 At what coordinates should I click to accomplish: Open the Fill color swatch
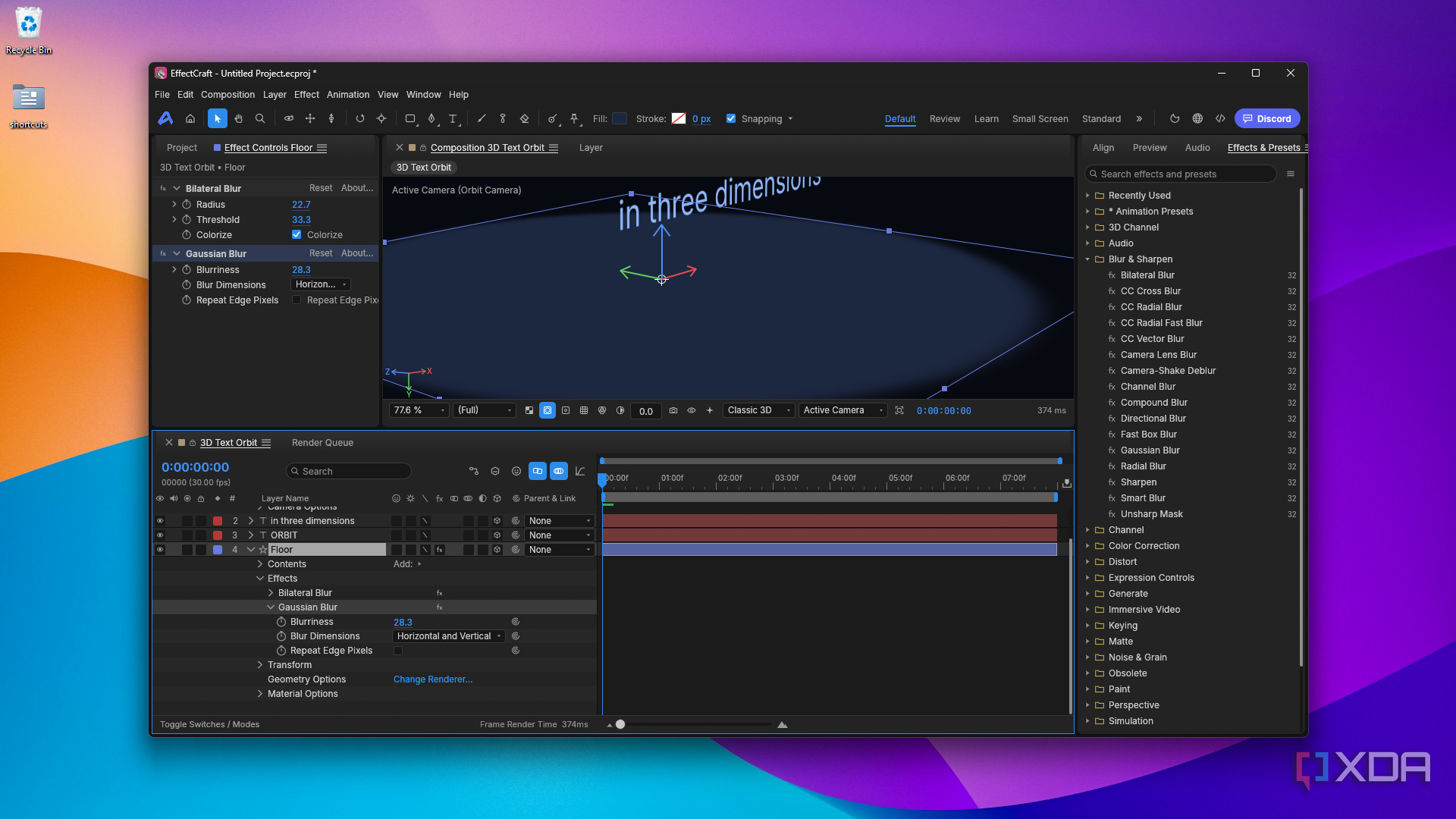coord(620,118)
